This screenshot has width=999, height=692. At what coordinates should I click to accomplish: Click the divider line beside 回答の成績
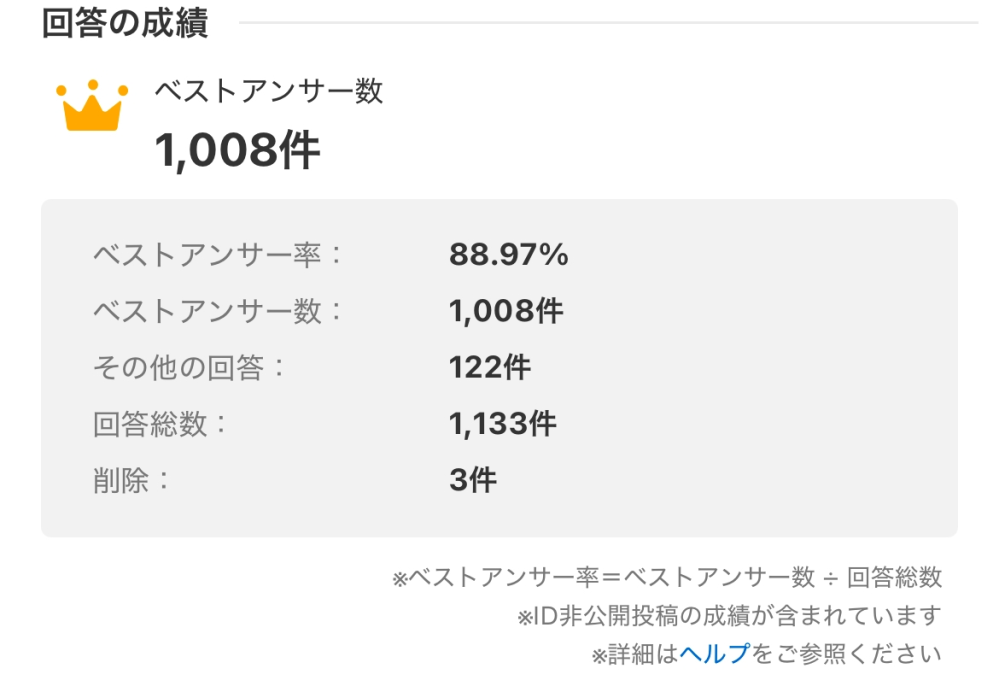pos(608,23)
